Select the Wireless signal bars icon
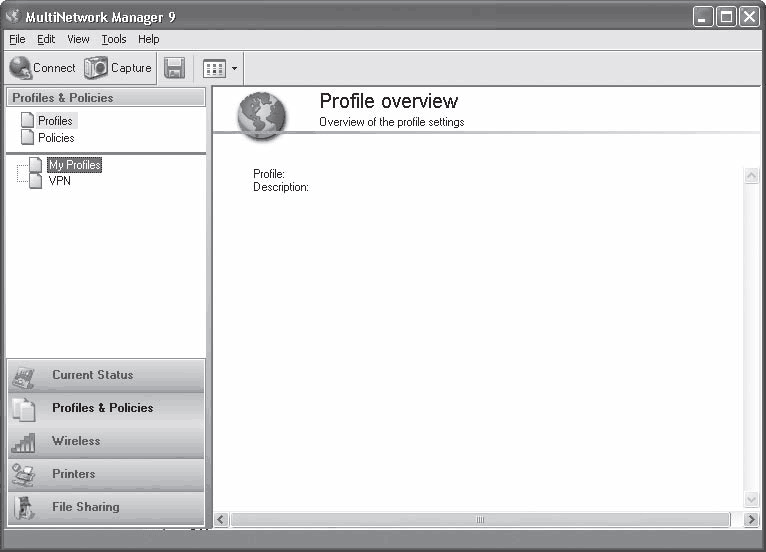766x552 pixels. click(x=23, y=442)
